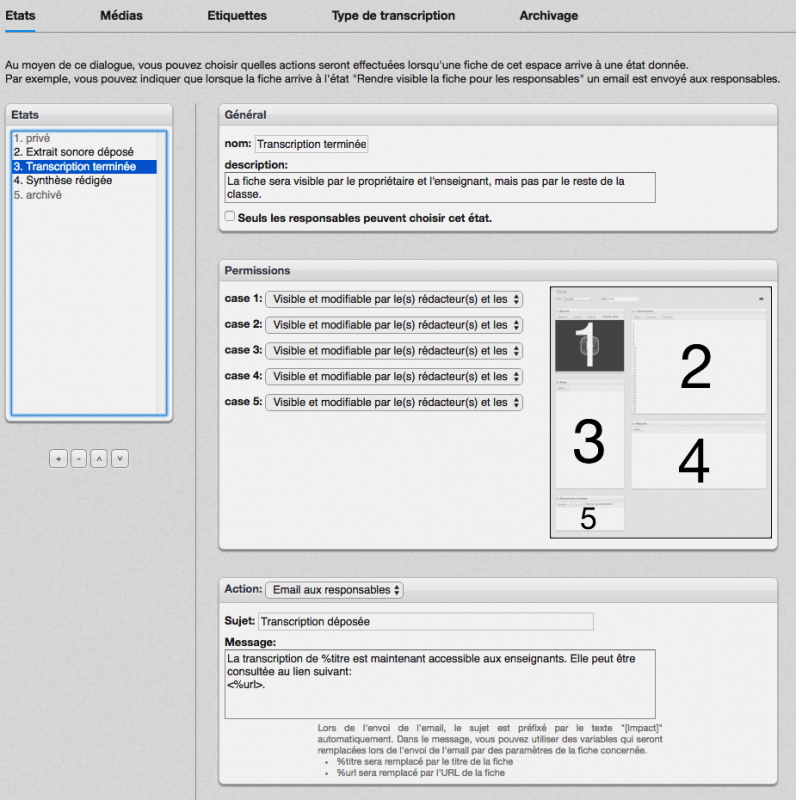The width and height of the screenshot is (796, 800).
Task: Select '2. Extrait sonore déposé' state
Action: (x=73, y=152)
